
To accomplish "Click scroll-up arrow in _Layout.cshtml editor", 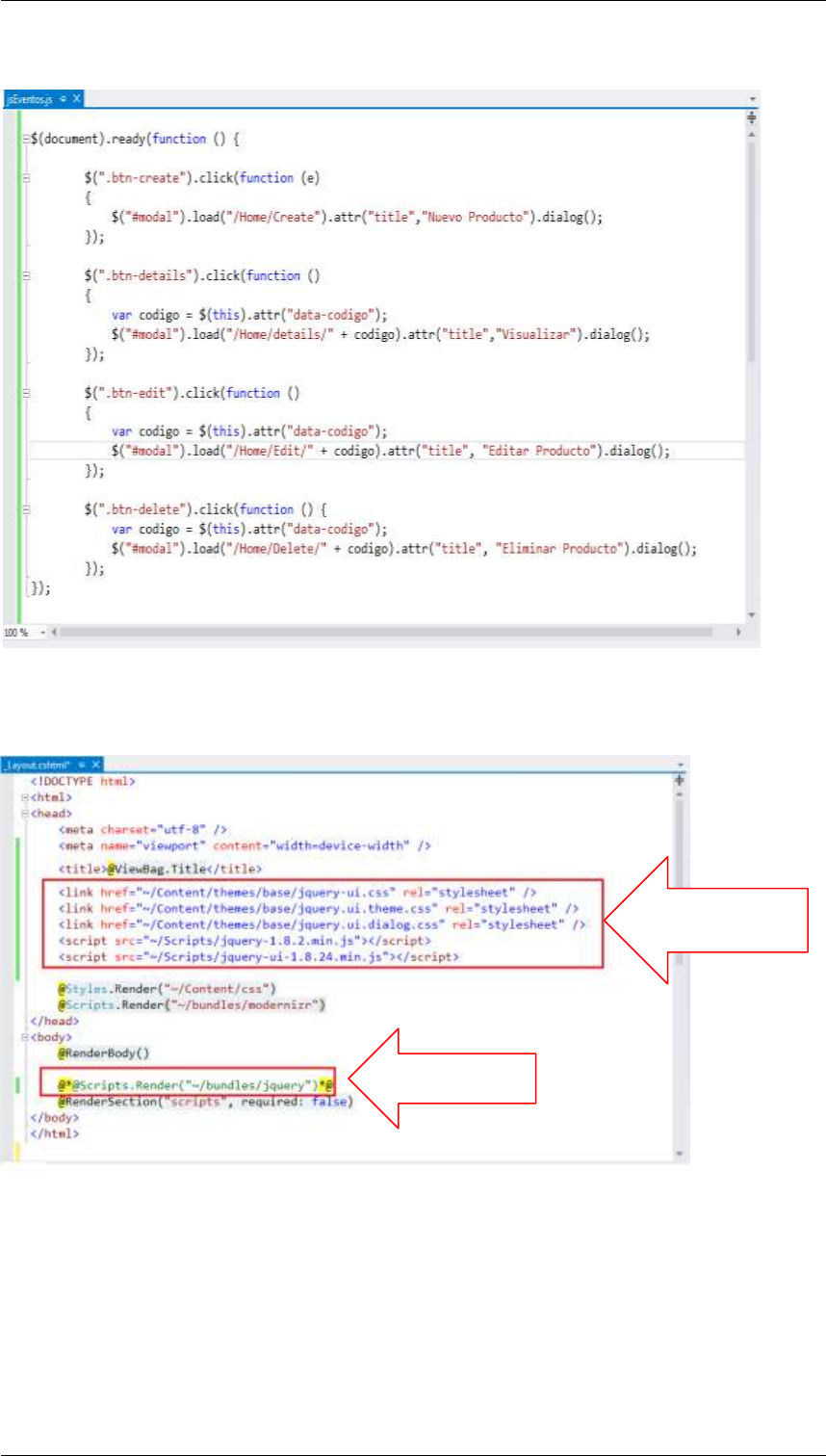I will (x=680, y=794).
